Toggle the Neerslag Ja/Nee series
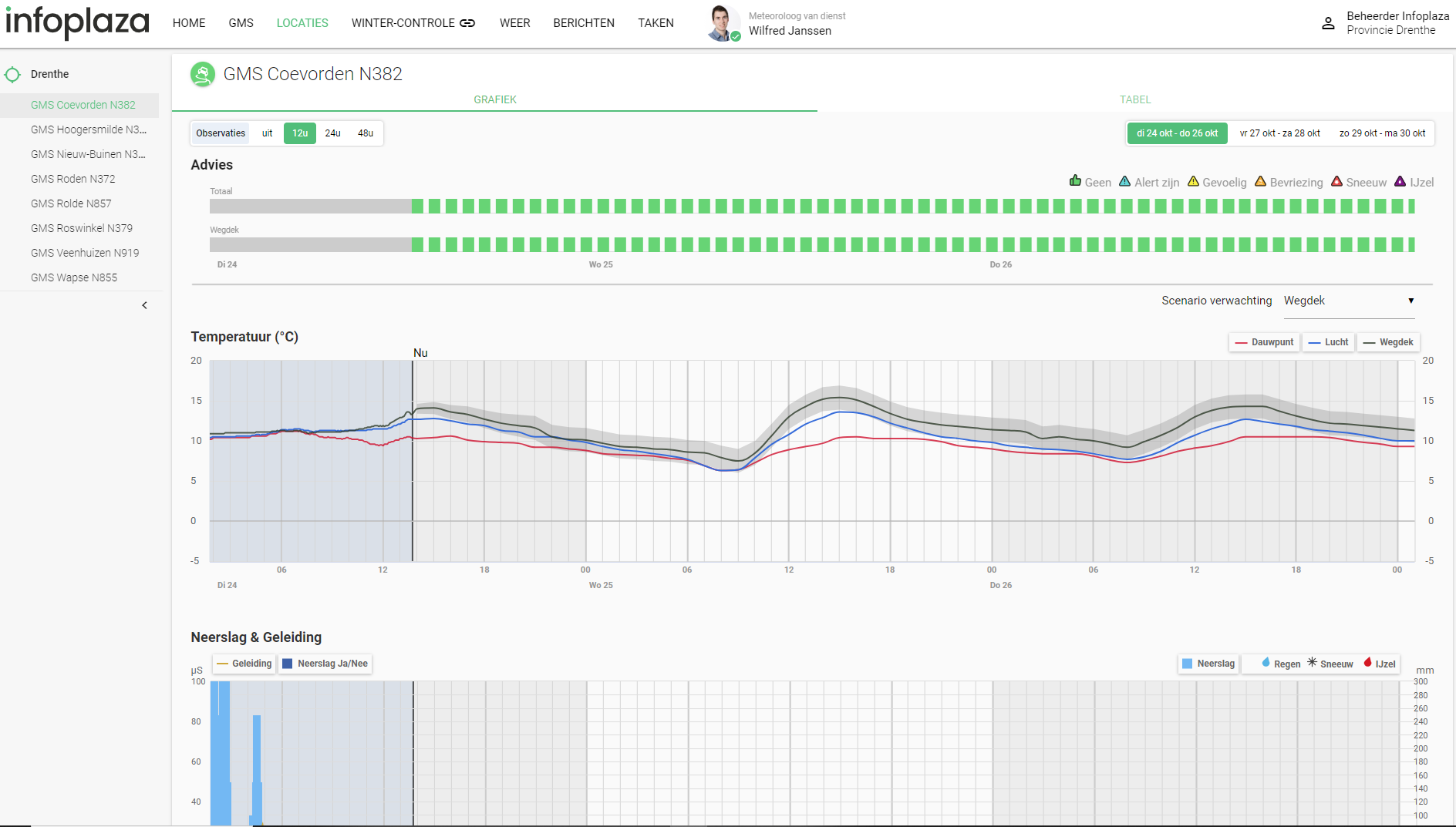 [x=325, y=664]
